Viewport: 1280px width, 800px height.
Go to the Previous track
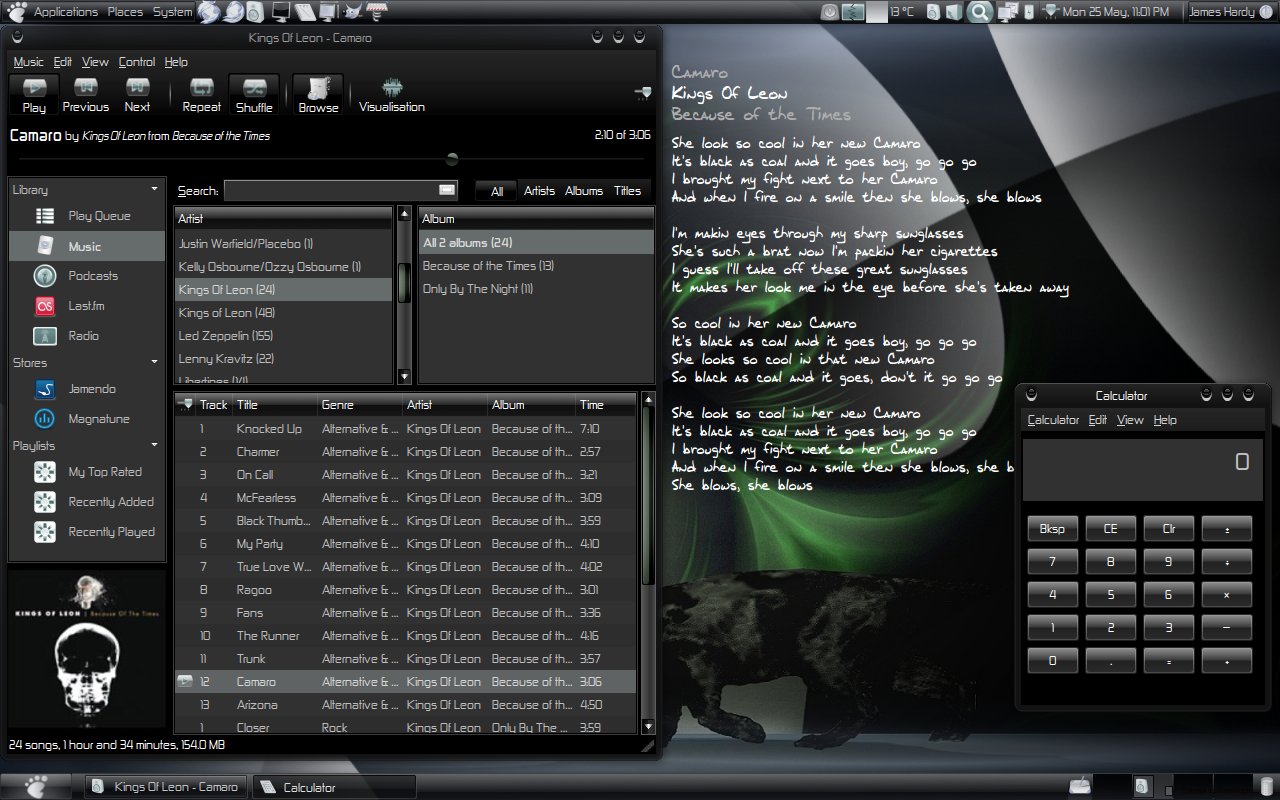click(x=86, y=95)
